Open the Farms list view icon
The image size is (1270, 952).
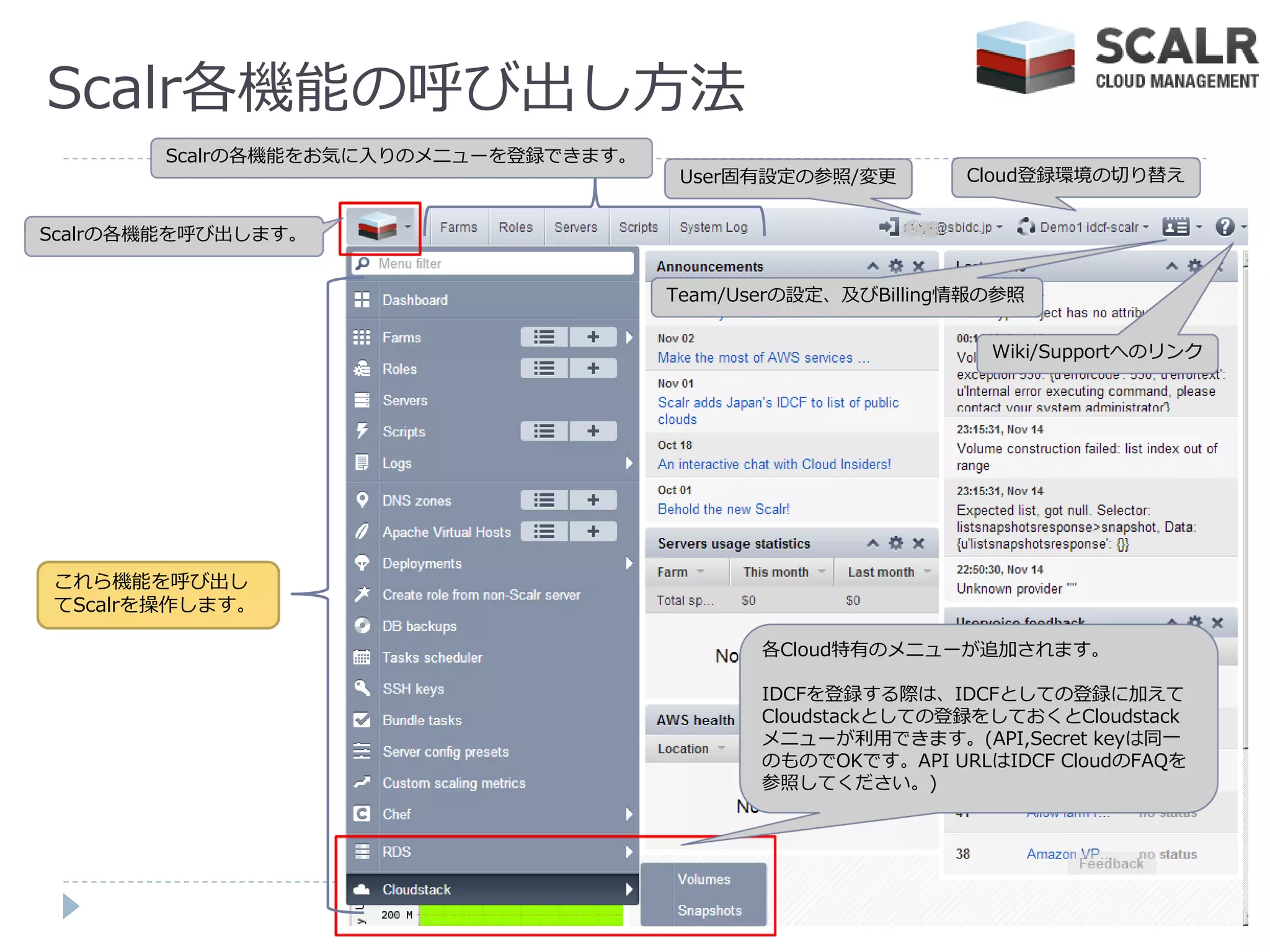[x=544, y=337]
